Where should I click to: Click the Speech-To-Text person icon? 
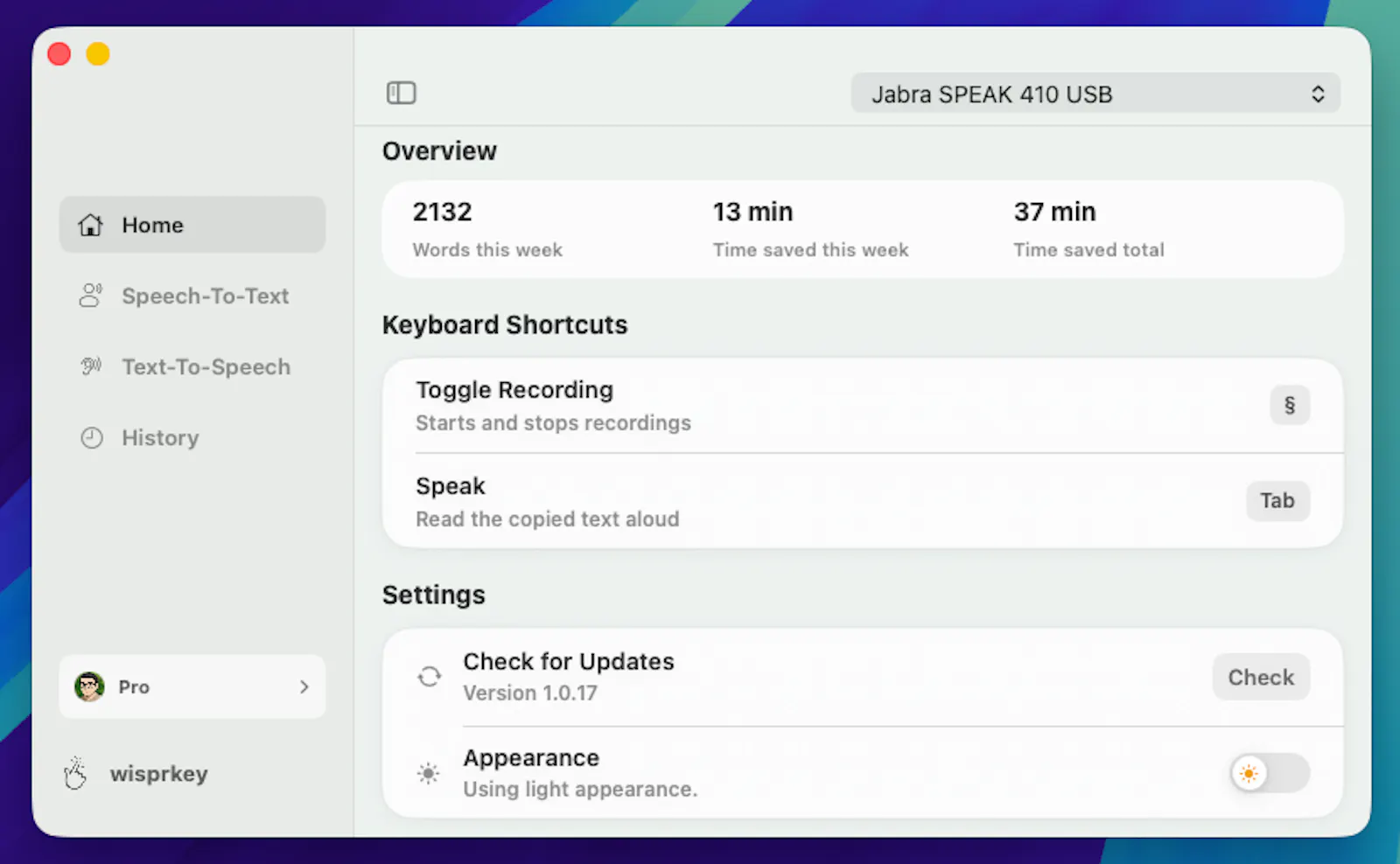pyautogui.click(x=91, y=296)
